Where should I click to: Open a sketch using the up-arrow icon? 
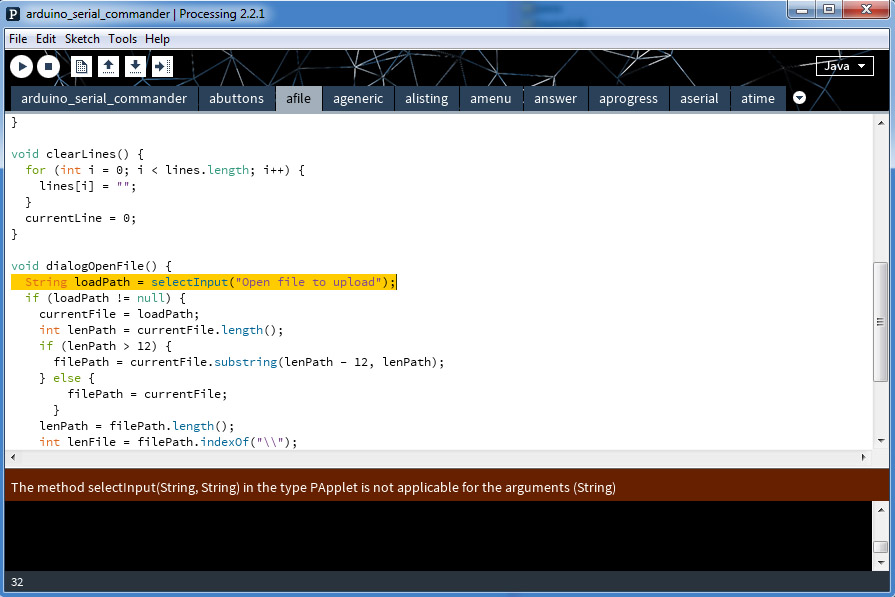[108, 67]
